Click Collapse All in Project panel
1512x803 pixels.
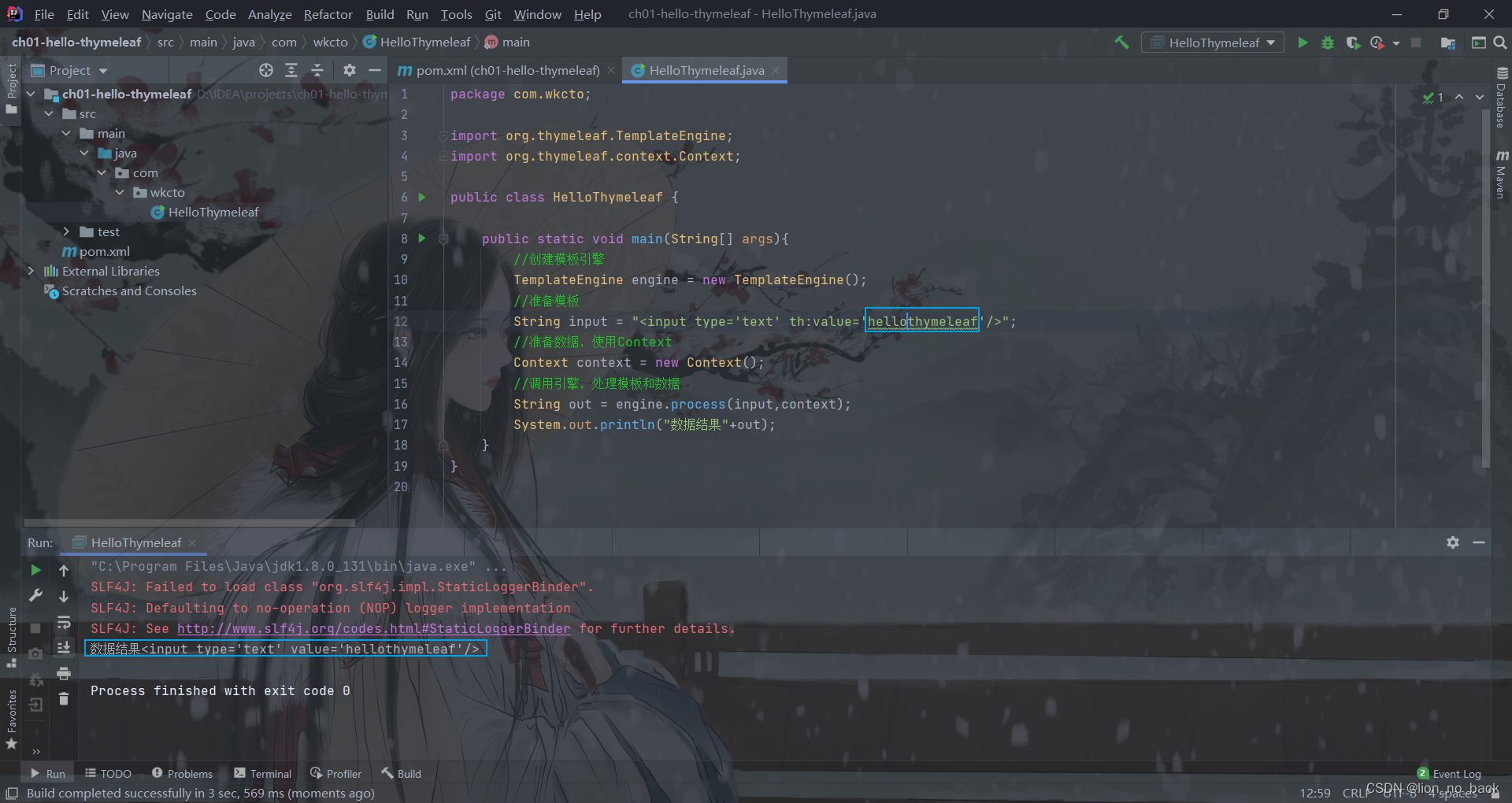tap(317, 70)
